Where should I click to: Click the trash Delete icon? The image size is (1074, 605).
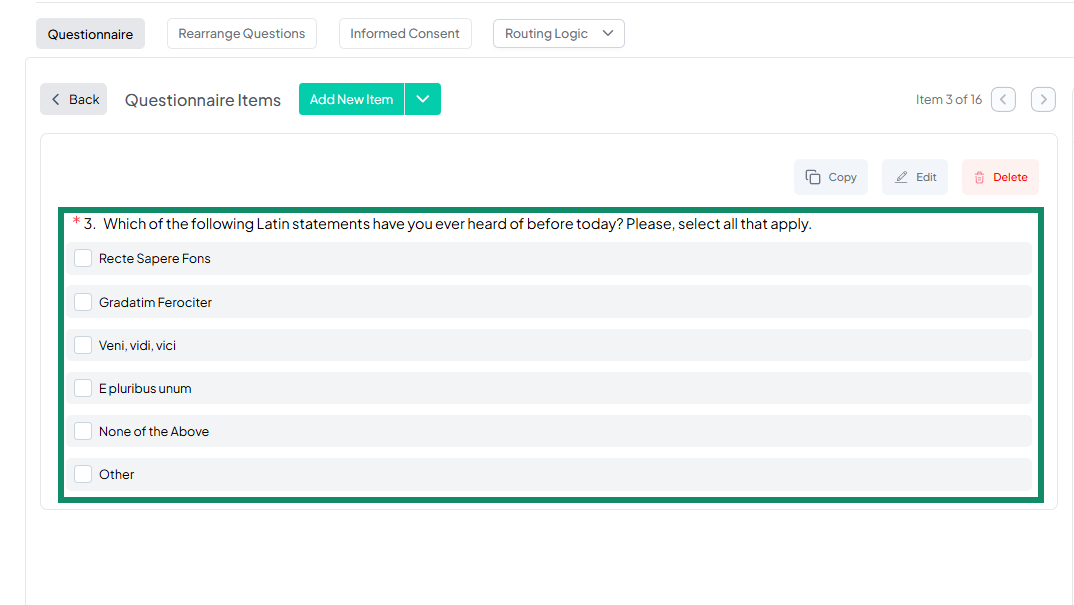pyautogui.click(x=980, y=176)
